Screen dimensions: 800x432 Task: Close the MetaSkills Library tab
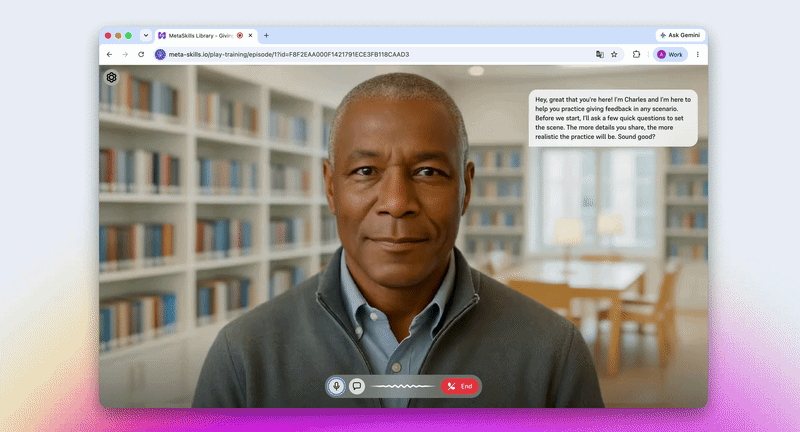click(x=251, y=36)
